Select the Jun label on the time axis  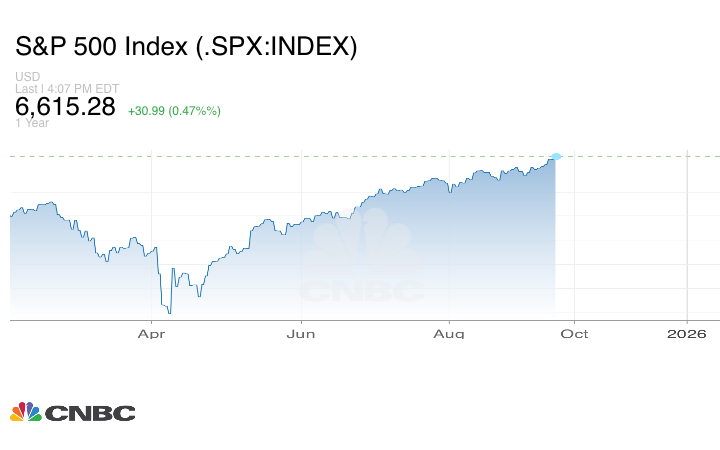point(302,333)
